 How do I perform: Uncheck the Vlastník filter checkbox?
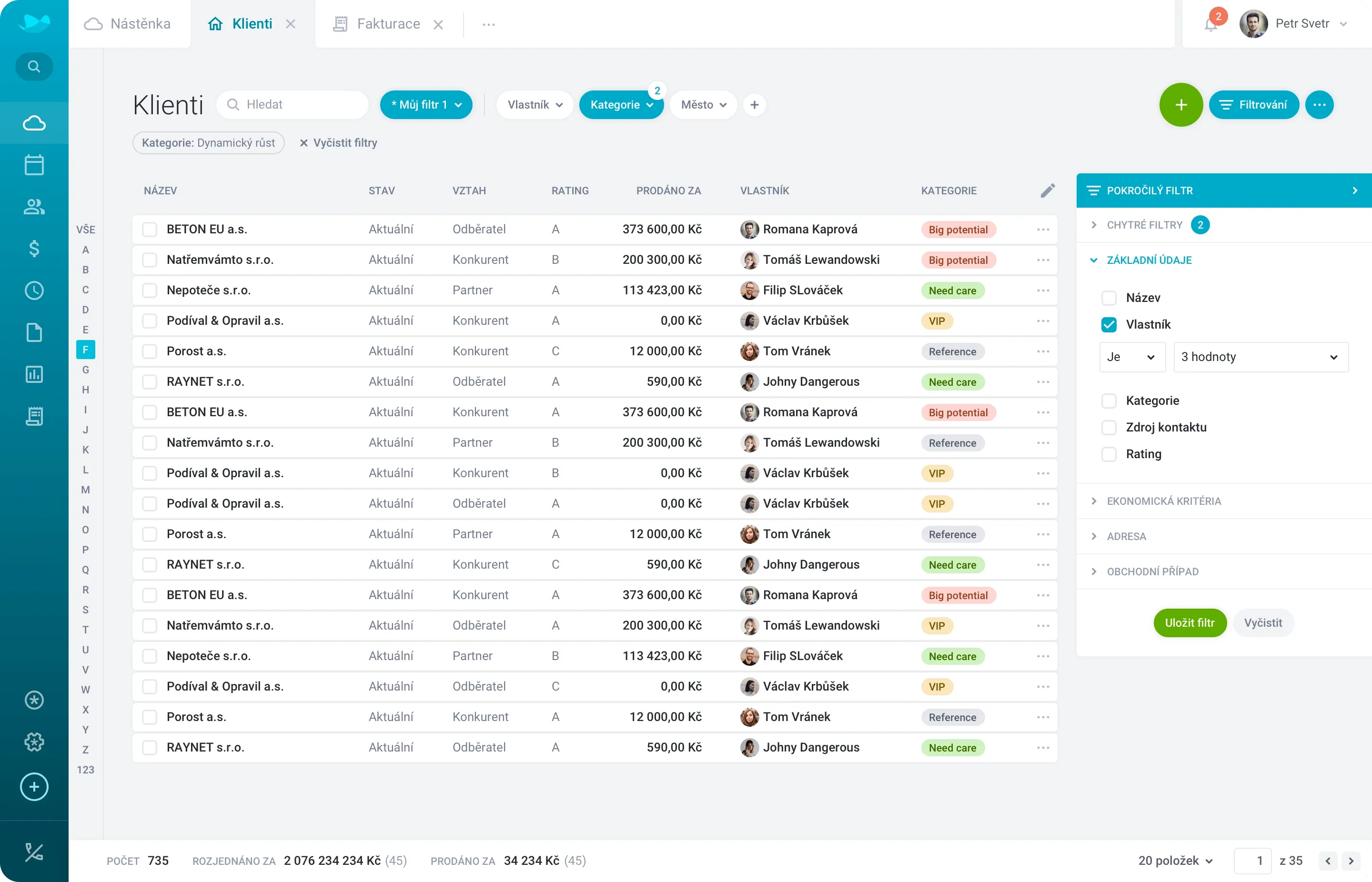1109,325
